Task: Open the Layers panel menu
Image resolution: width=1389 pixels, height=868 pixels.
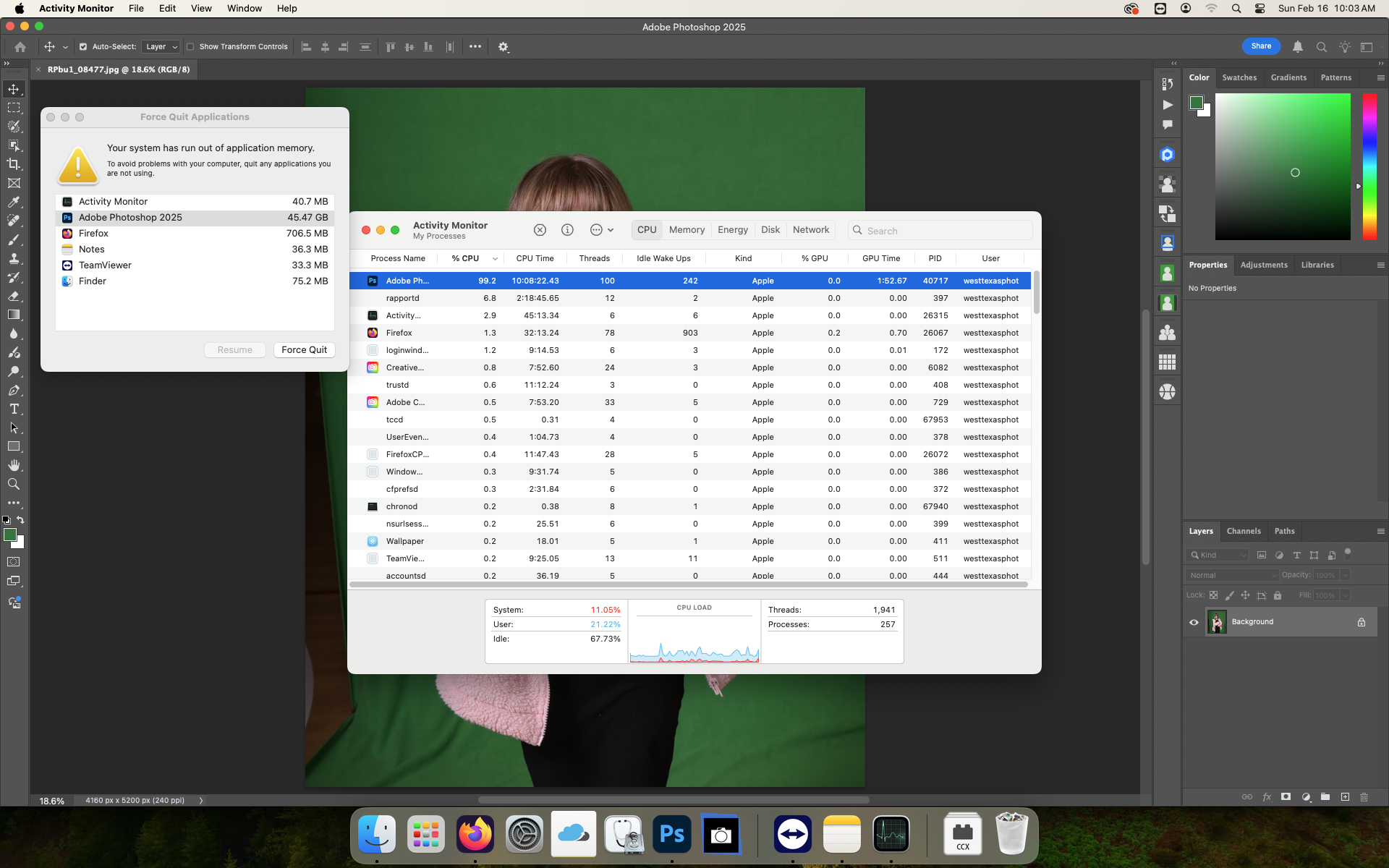Action: (1380, 531)
